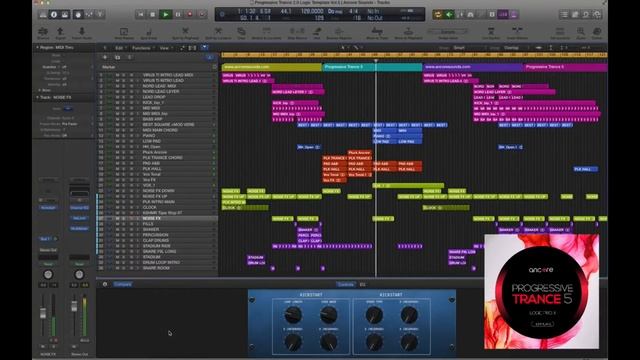Click the green Play button
640x360 pixels.
[165, 15]
